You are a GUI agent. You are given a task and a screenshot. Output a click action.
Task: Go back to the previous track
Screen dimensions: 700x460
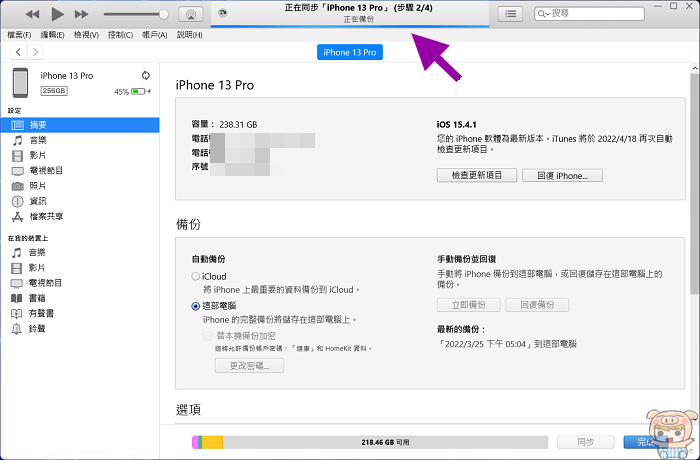[32, 14]
